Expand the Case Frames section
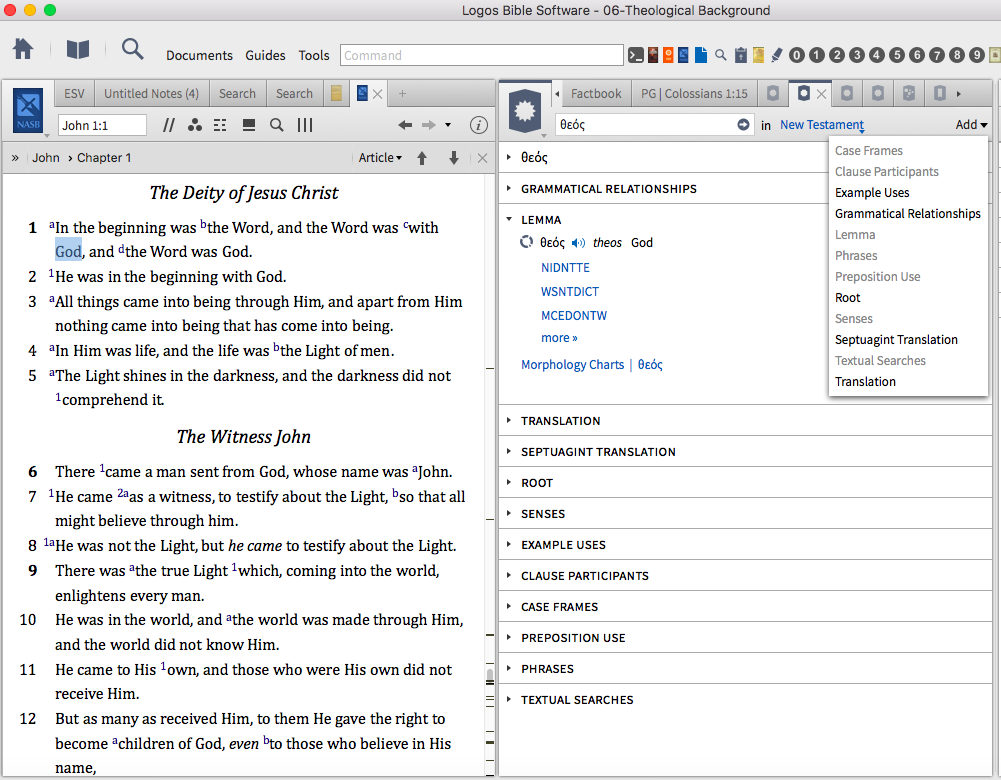Image resolution: width=1001 pixels, height=780 pixels. (x=509, y=606)
